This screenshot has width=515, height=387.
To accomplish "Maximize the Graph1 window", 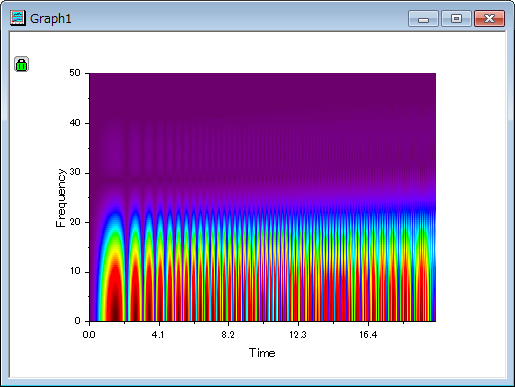I will [x=456, y=18].
